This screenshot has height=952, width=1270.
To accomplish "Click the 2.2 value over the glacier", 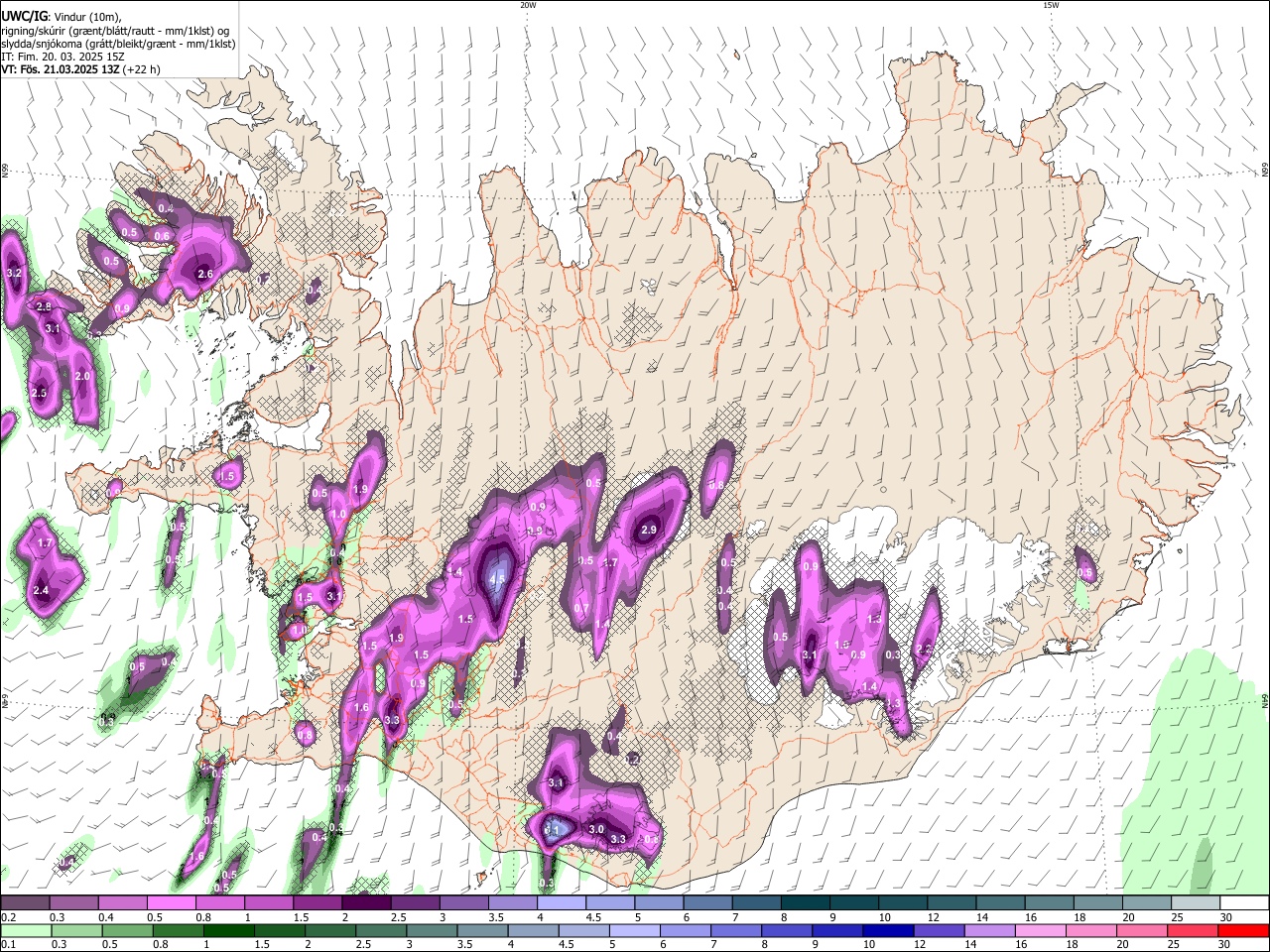I will click(924, 650).
